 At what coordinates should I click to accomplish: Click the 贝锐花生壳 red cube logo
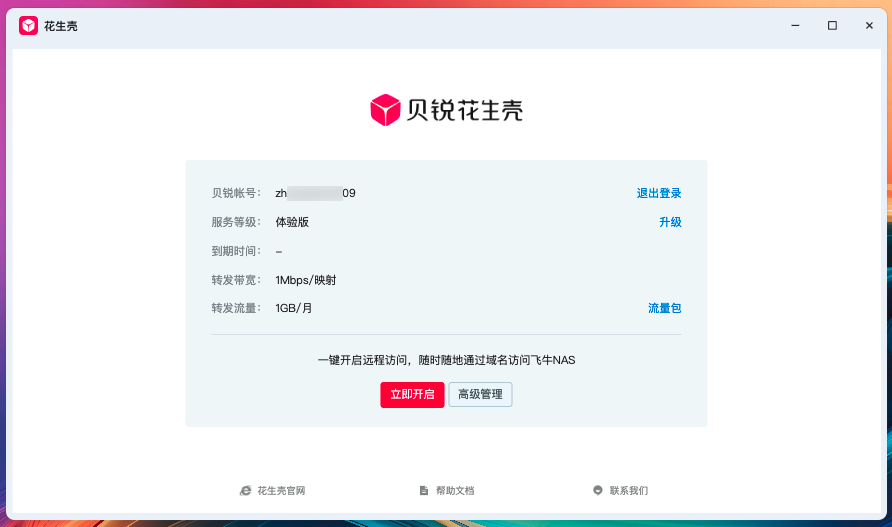click(385, 110)
